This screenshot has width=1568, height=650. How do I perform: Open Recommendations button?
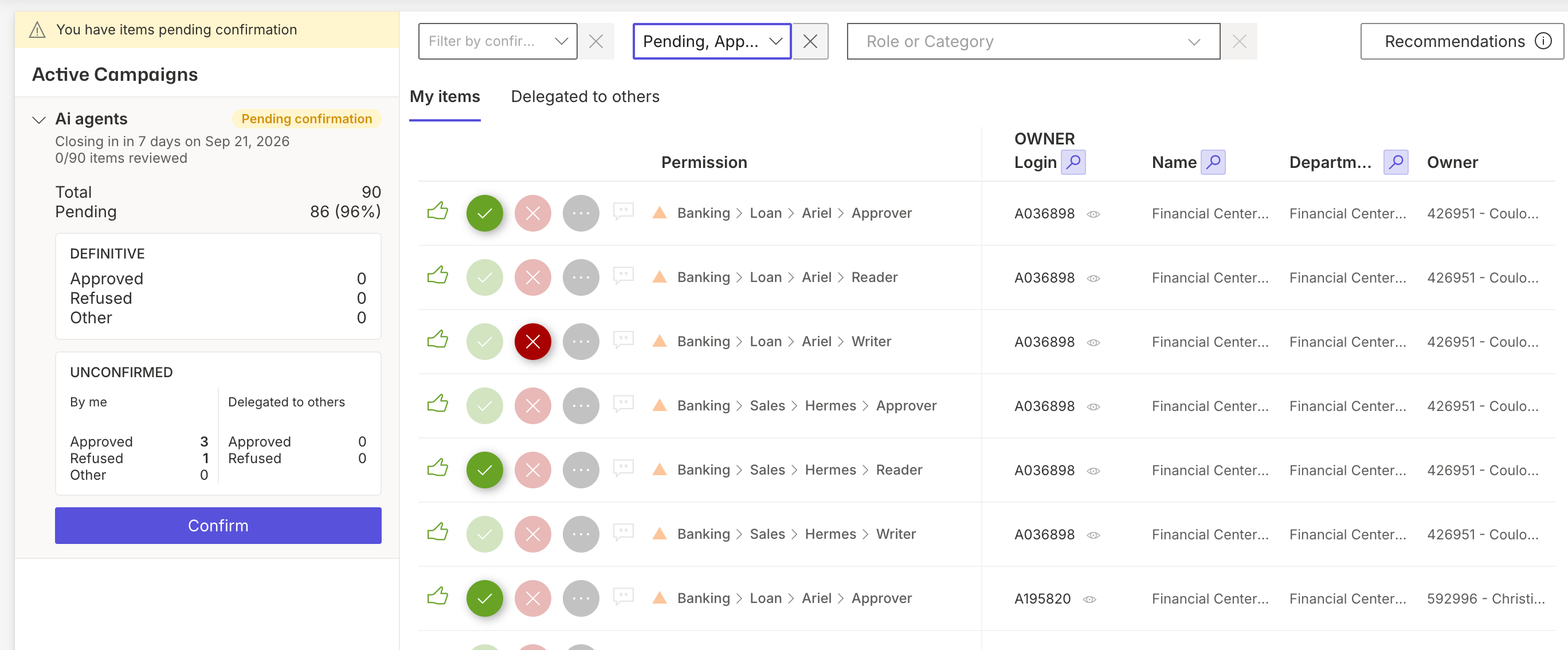click(1461, 41)
